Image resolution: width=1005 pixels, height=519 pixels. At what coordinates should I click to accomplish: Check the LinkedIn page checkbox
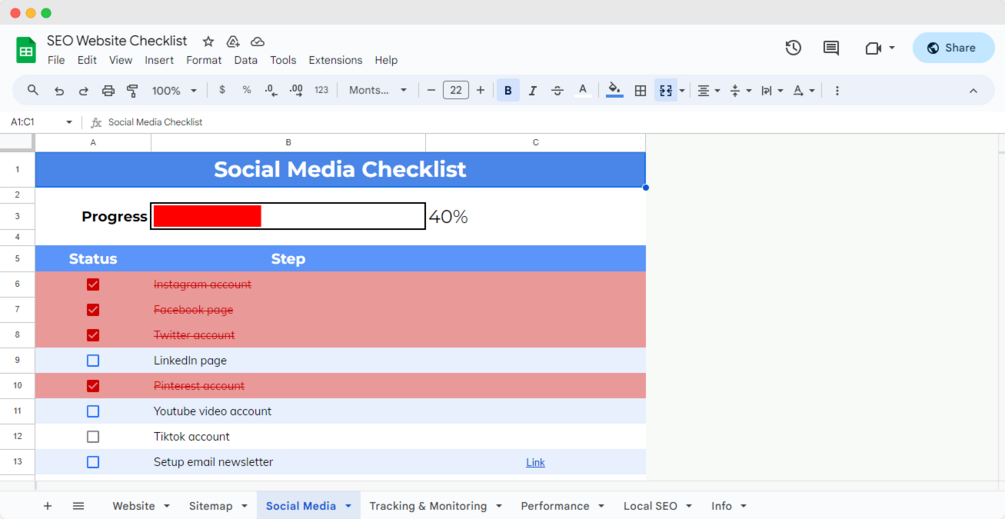click(x=93, y=361)
